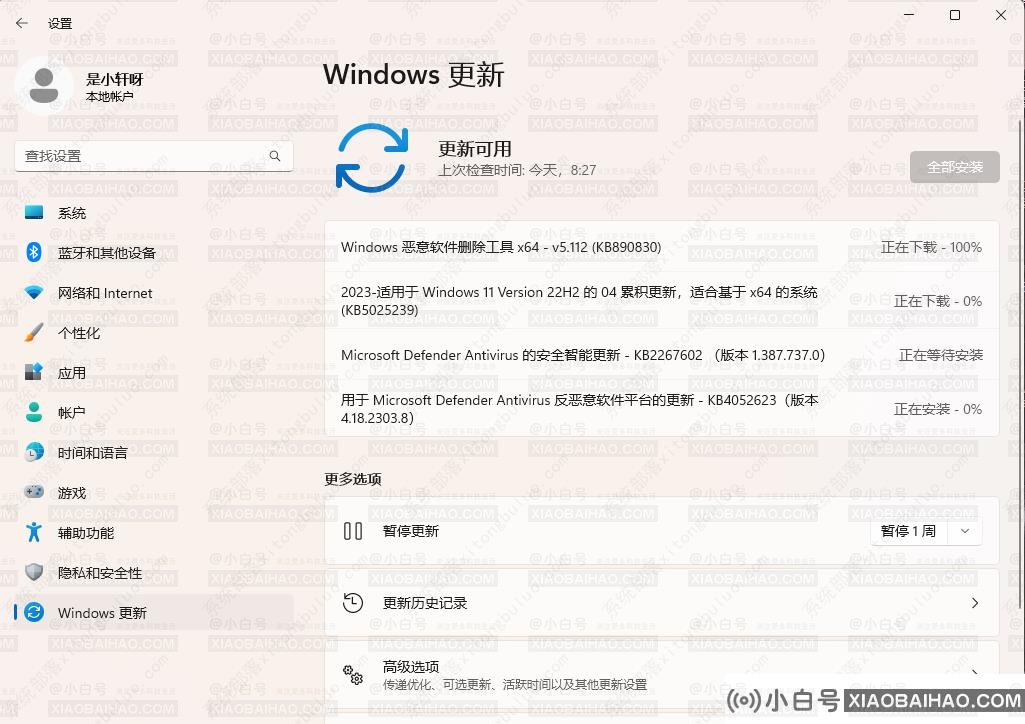1025x724 pixels.
Task: Open 隐私和安全性 settings category
Action: [154, 572]
